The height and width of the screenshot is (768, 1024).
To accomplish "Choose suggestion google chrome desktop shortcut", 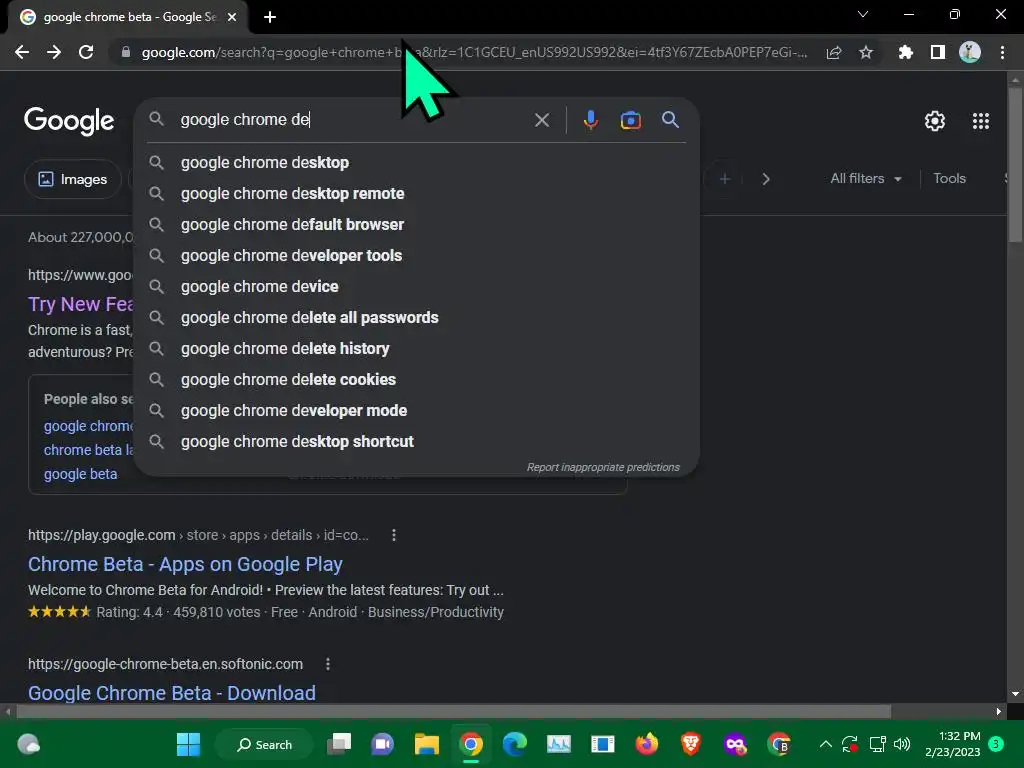I will (x=417, y=442).
